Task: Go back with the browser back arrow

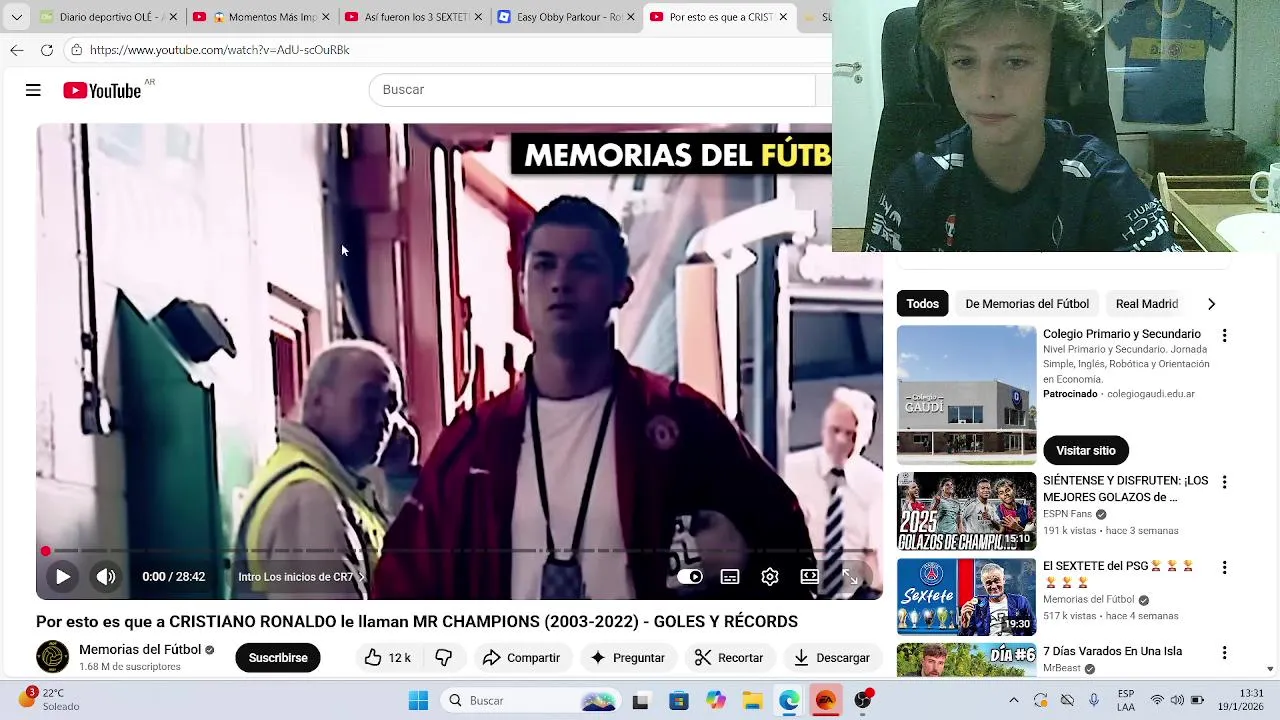Action: (x=17, y=50)
